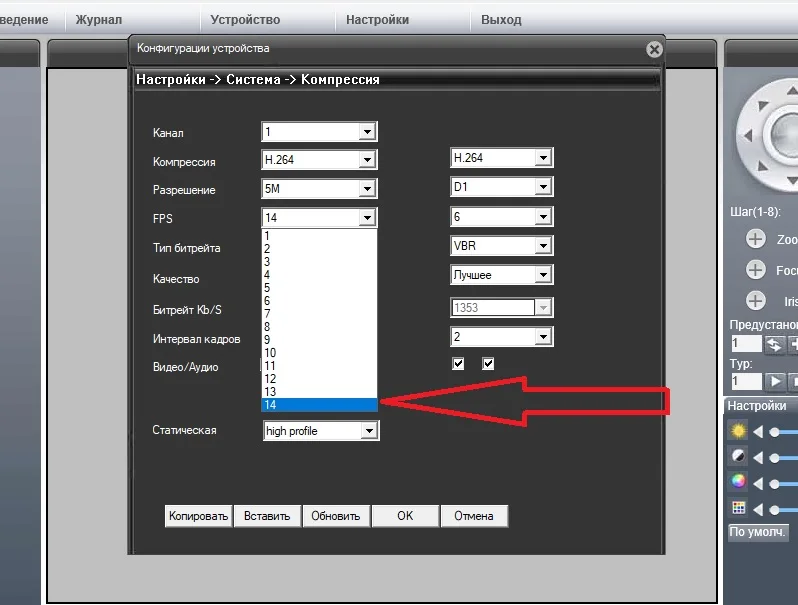Select 6 in the FPS list
The image size is (798, 605).
pos(319,301)
